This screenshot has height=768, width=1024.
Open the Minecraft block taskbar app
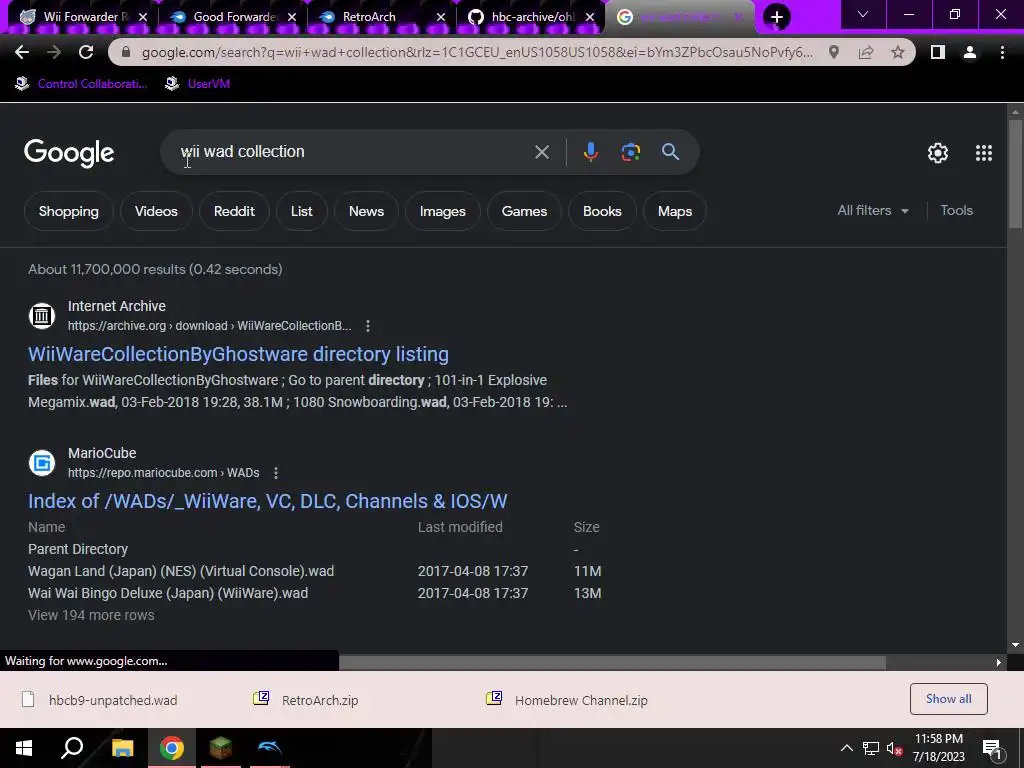tap(220, 748)
